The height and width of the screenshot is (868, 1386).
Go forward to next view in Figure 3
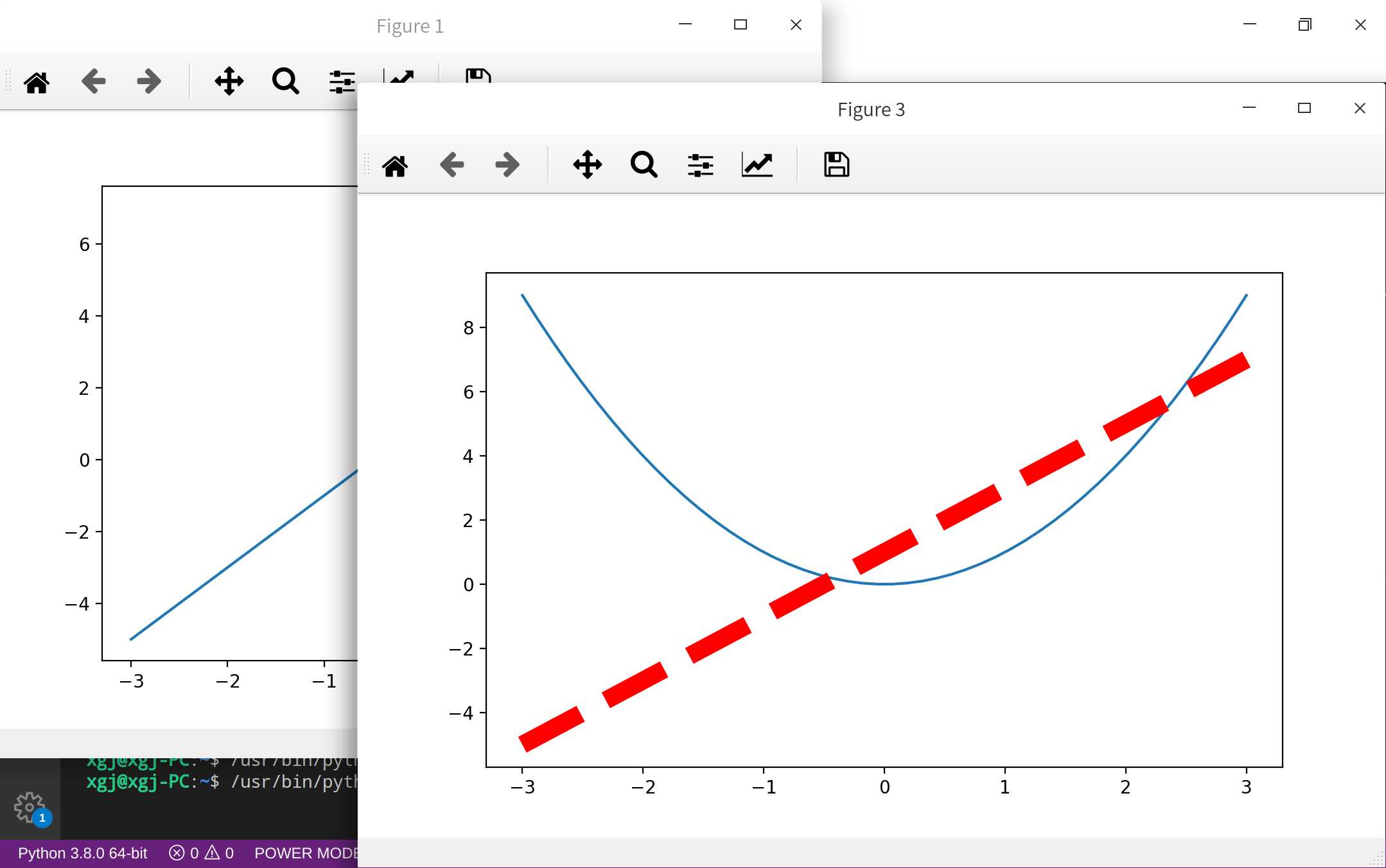(x=507, y=165)
